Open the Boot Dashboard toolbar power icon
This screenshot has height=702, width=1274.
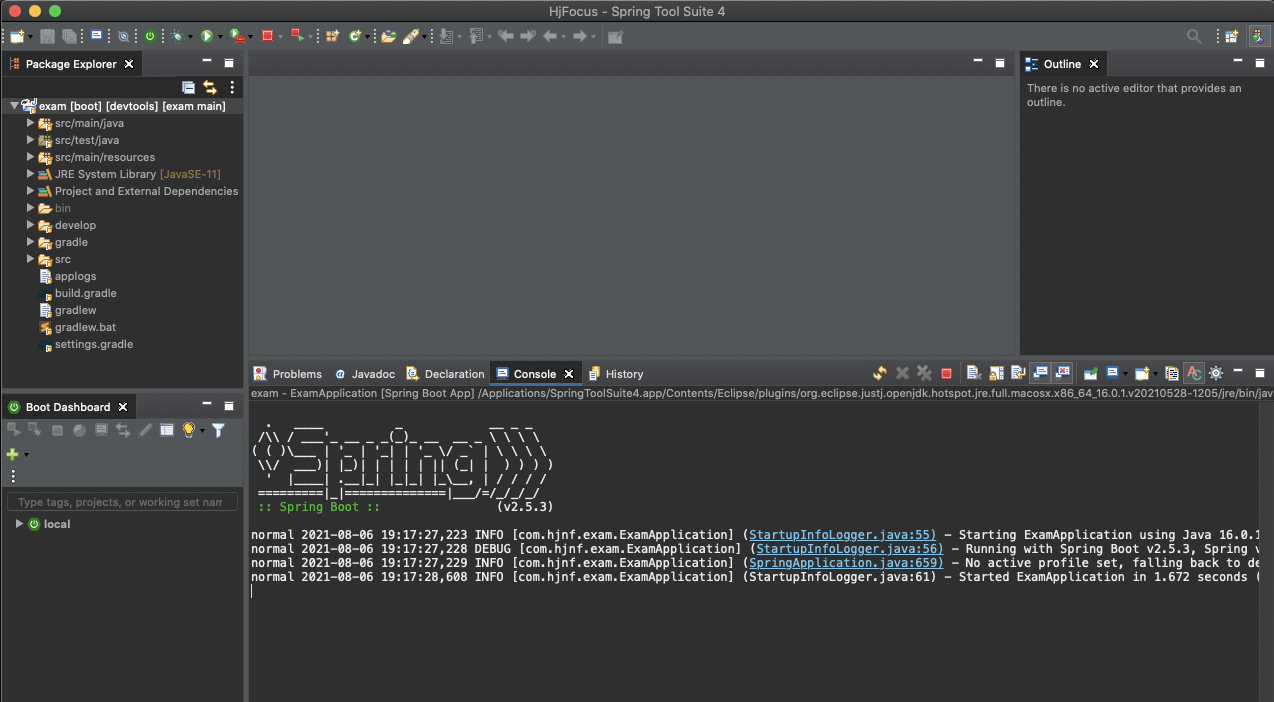tap(149, 36)
